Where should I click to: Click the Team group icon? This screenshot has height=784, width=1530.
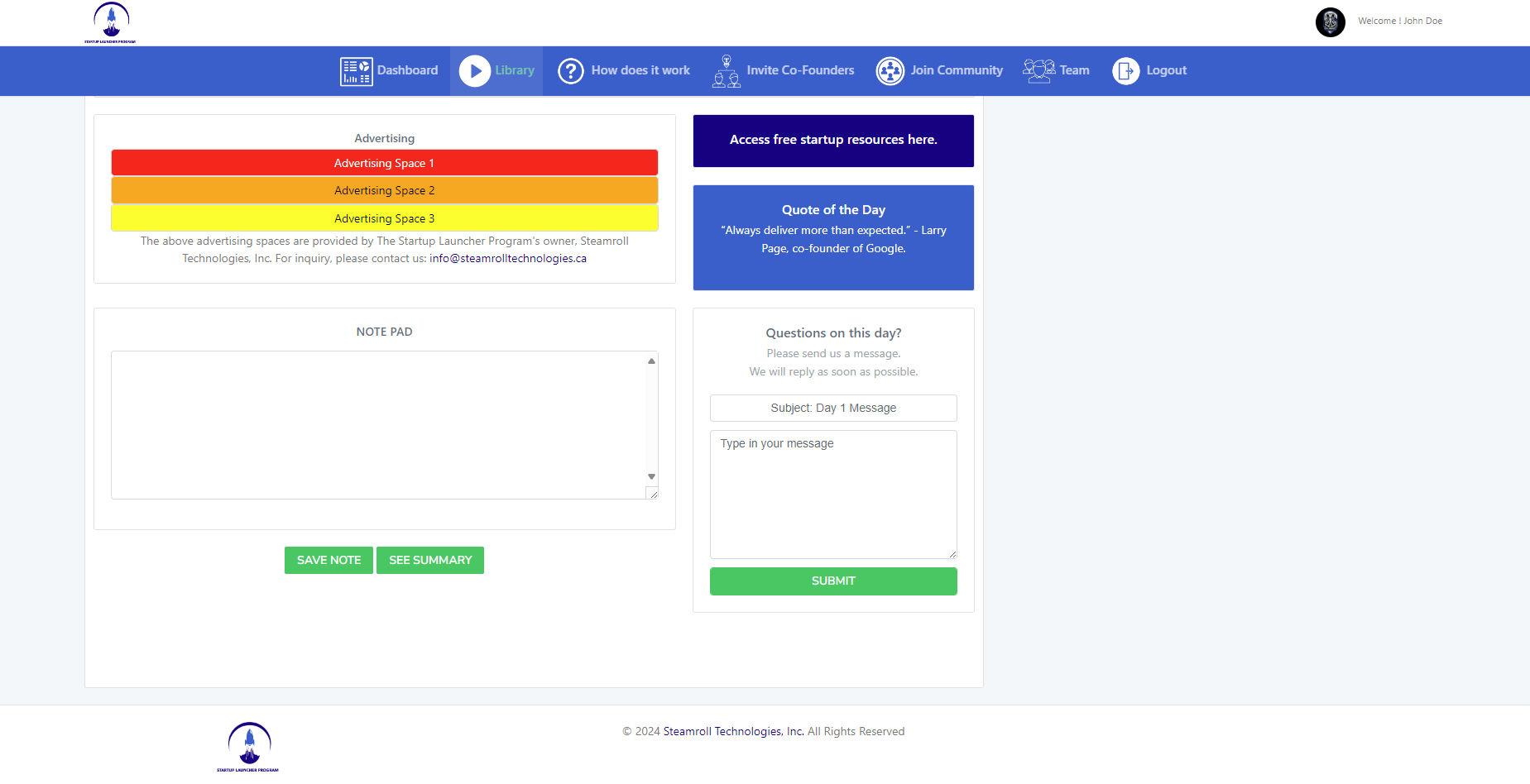tap(1038, 71)
